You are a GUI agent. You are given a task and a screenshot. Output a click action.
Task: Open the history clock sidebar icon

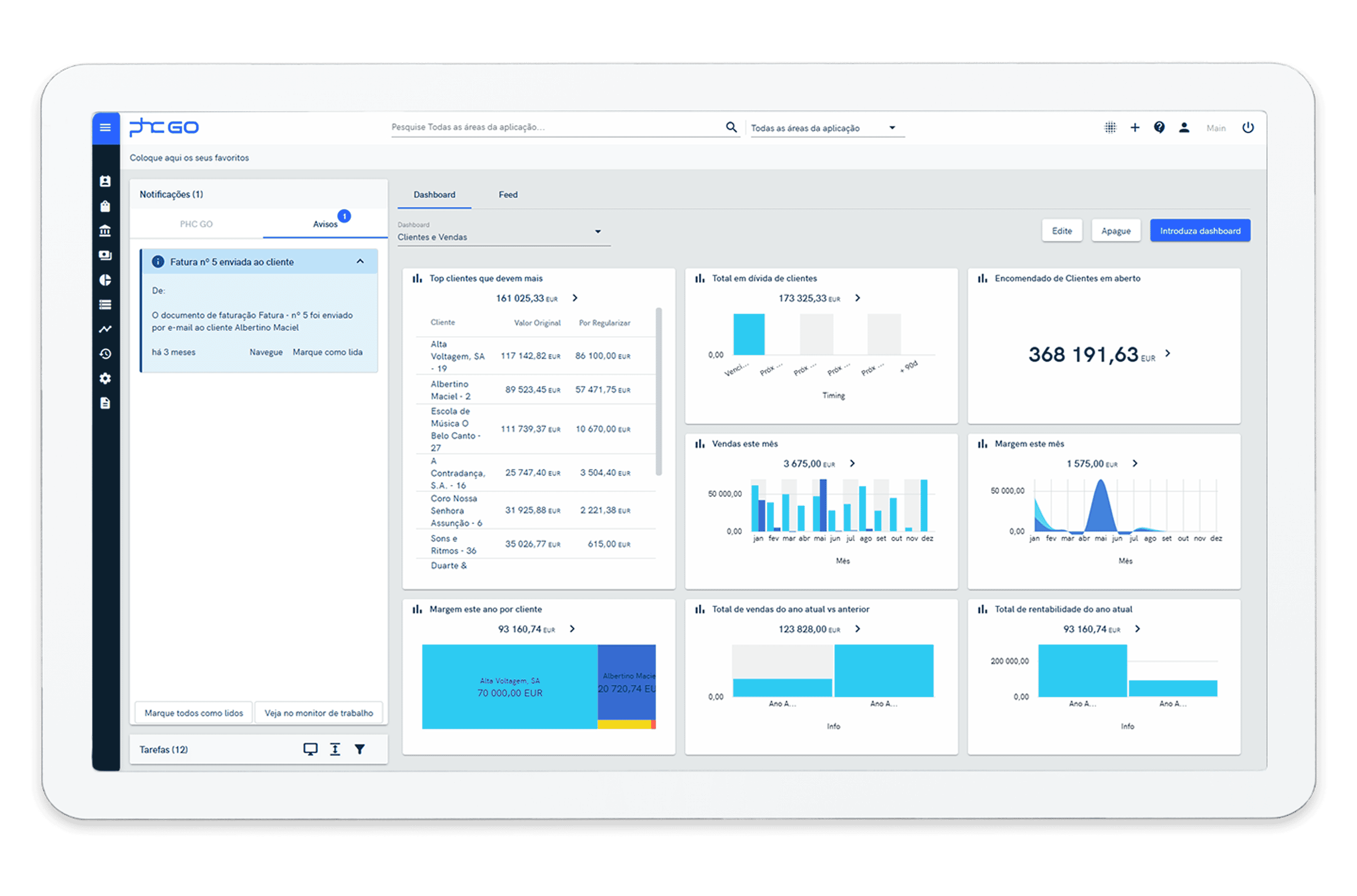(x=105, y=354)
